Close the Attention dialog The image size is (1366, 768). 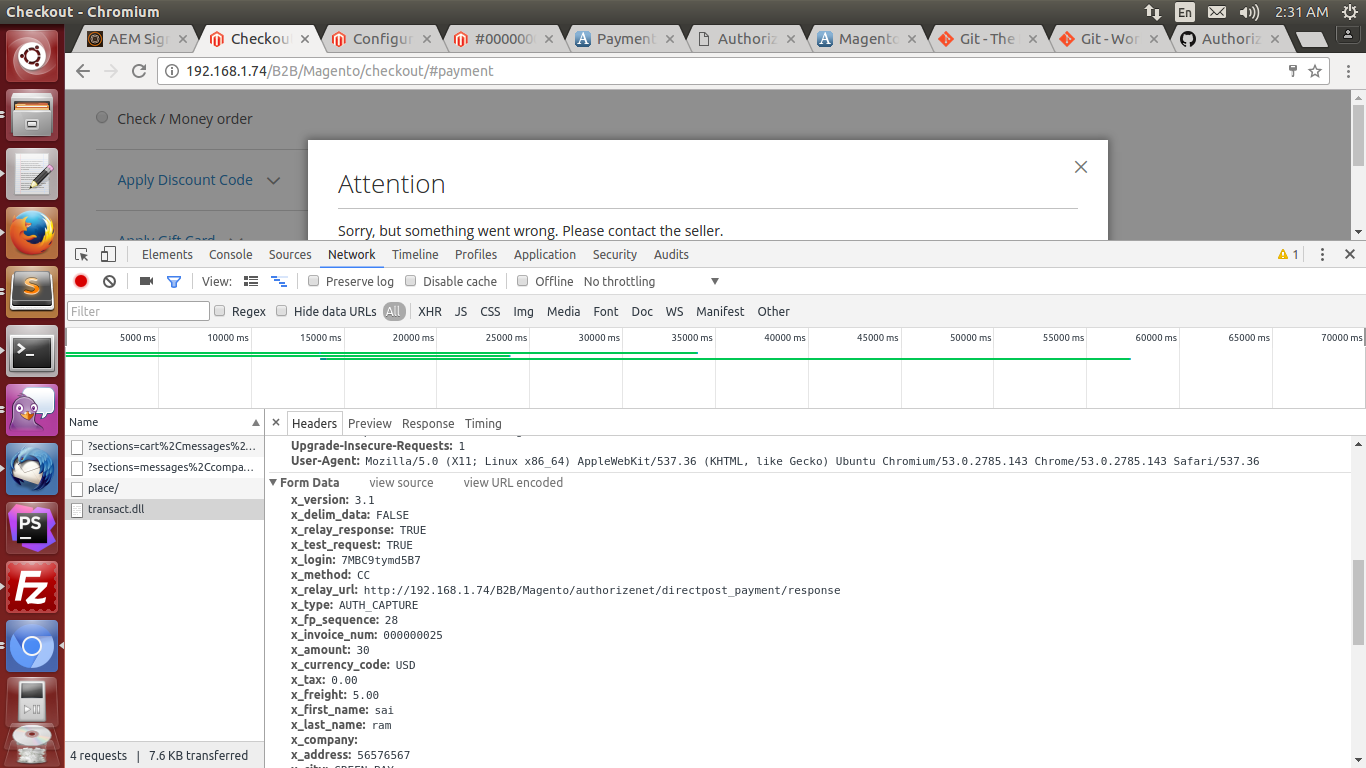1080,167
